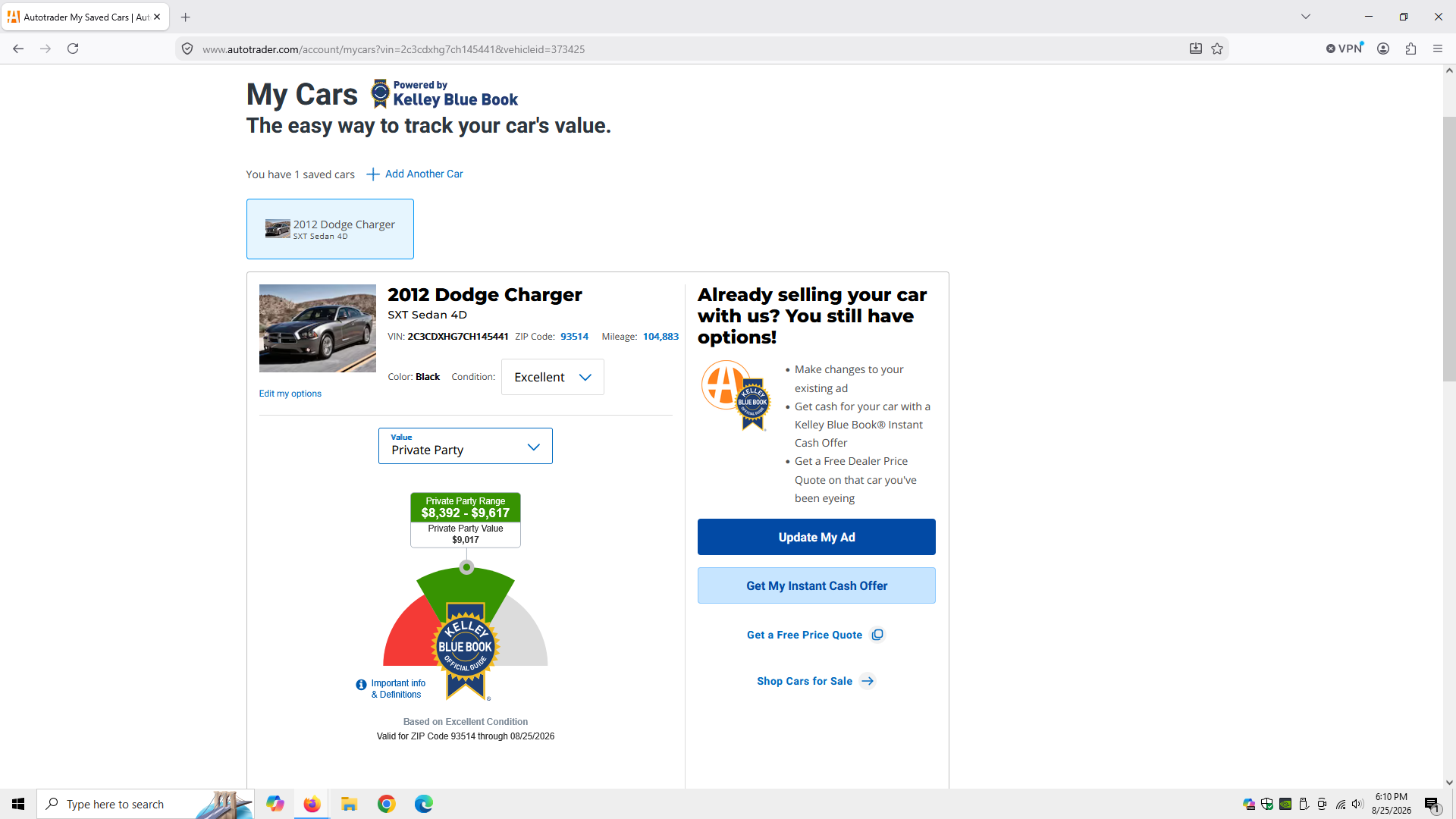Image resolution: width=1456 pixels, height=819 pixels.
Task: Close the Autotrader My Saved Cars tab
Action: click(x=157, y=17)
